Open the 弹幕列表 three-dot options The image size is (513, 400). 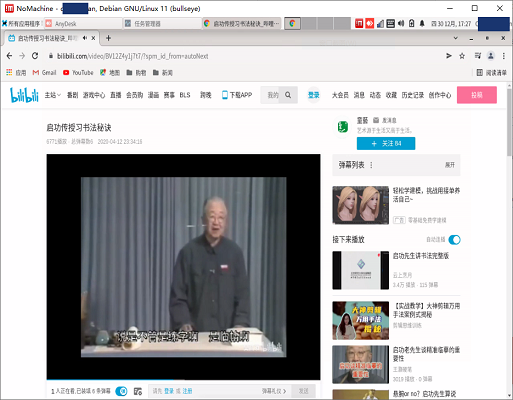pyautogui.click(x=371, y=165)
